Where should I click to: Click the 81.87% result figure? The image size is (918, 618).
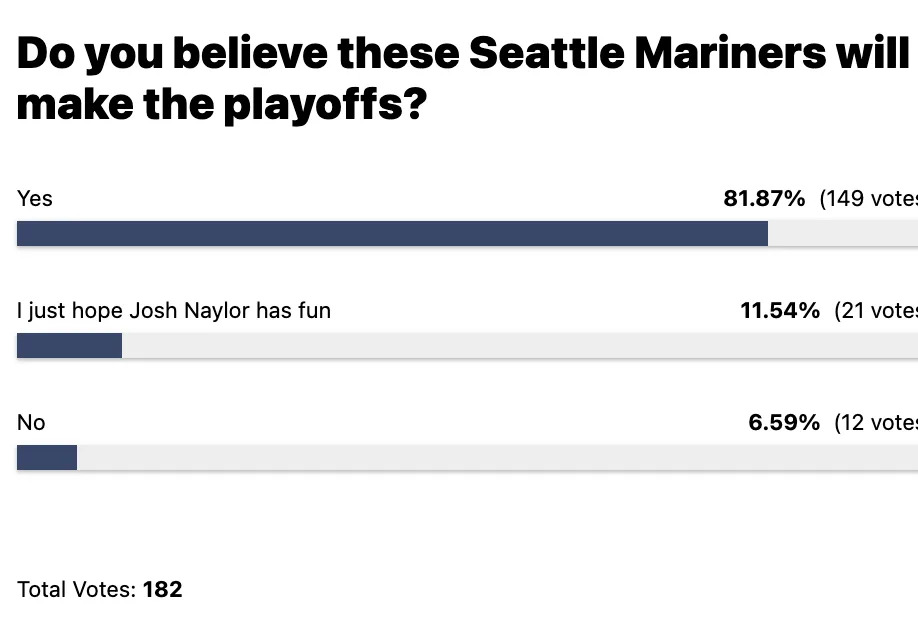pyautogui.click(x=764, y=198)
